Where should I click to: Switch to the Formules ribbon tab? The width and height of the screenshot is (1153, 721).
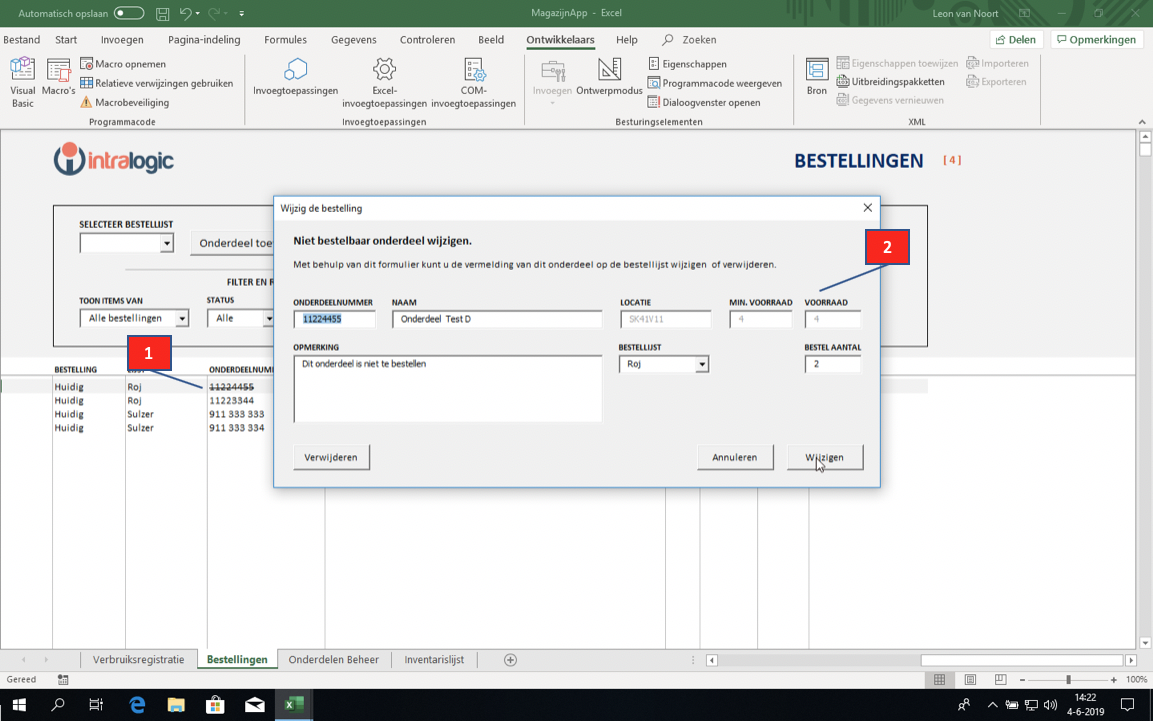click(285, 40)
